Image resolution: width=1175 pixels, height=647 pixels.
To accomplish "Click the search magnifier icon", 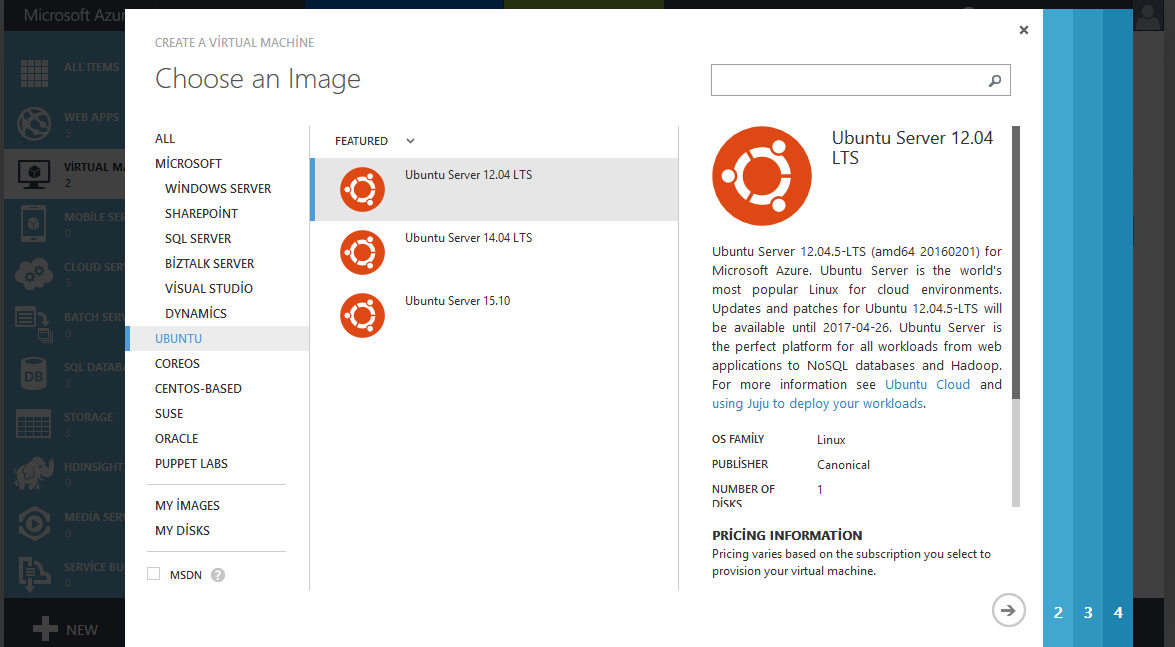I will pos(994,80).
